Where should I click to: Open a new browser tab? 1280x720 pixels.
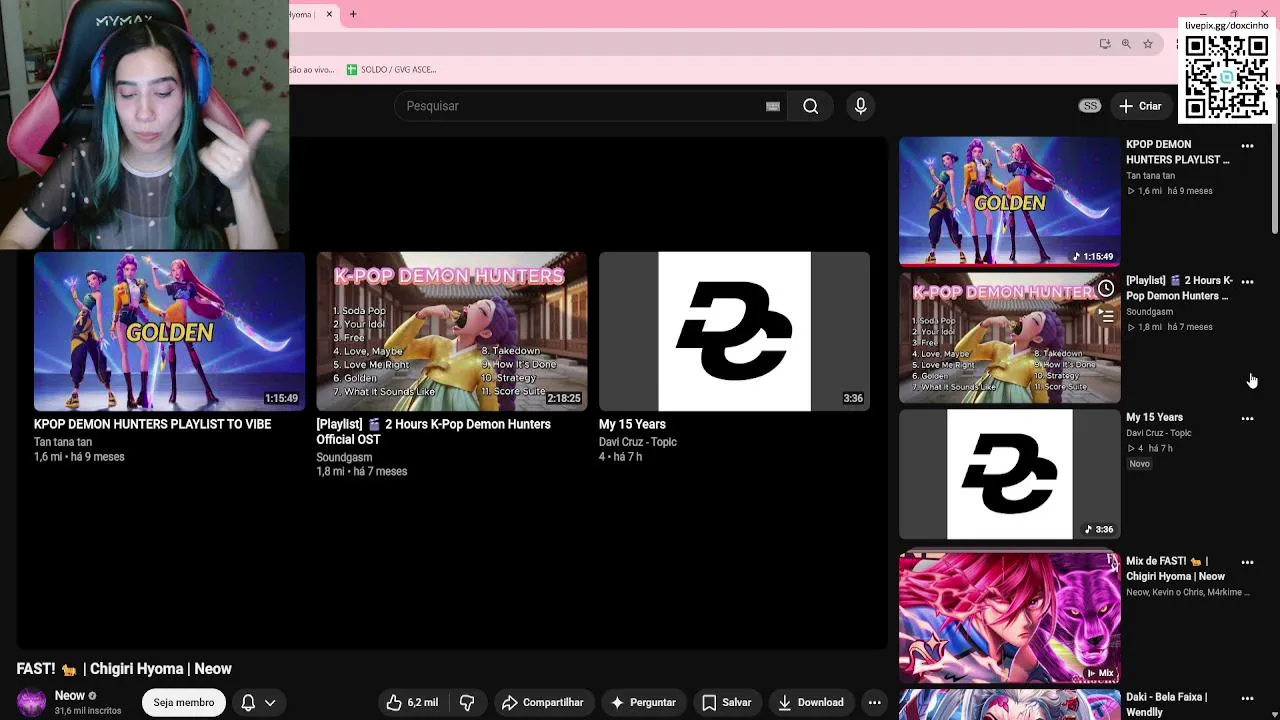(x=353, y=14)
